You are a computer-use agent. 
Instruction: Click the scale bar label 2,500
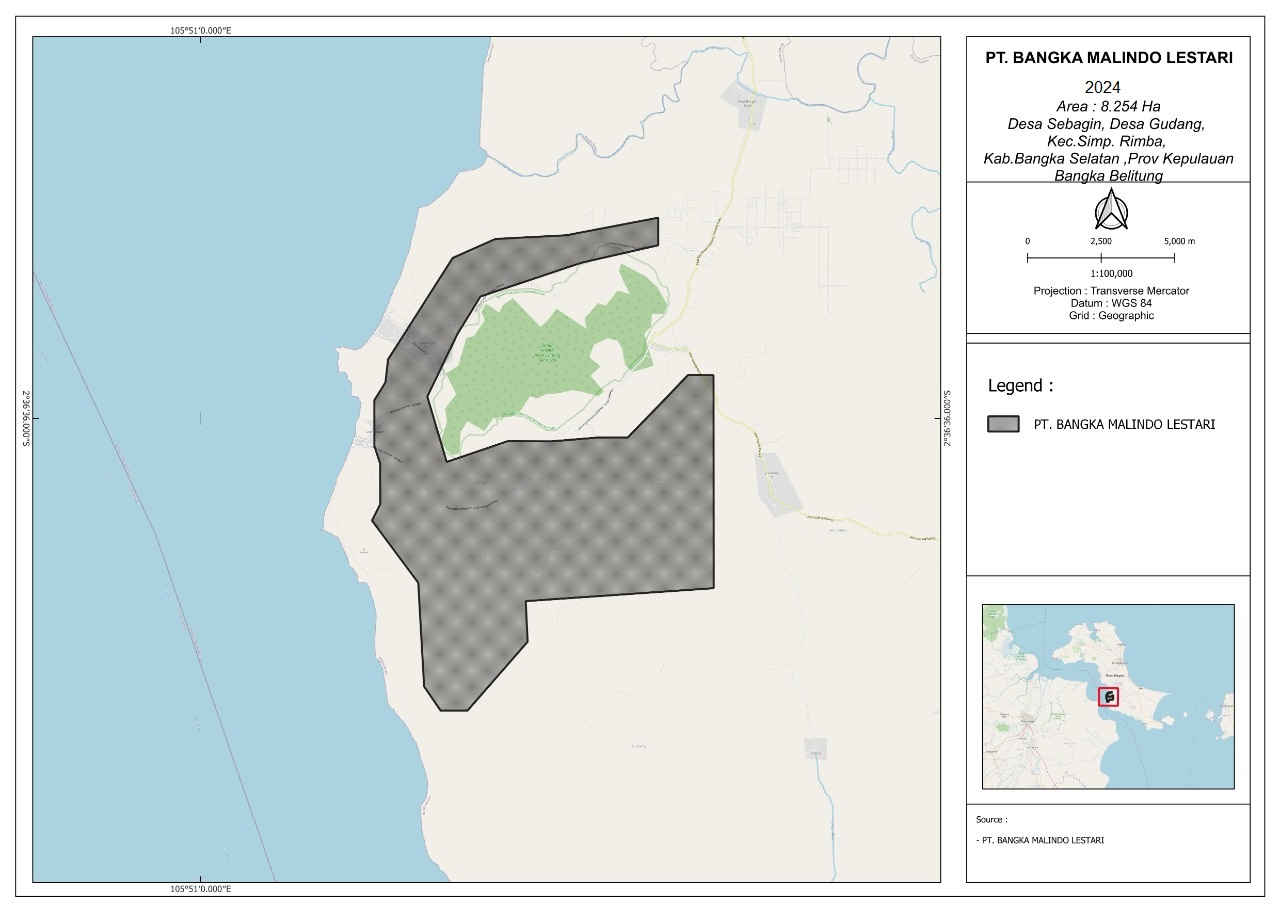1100,242
